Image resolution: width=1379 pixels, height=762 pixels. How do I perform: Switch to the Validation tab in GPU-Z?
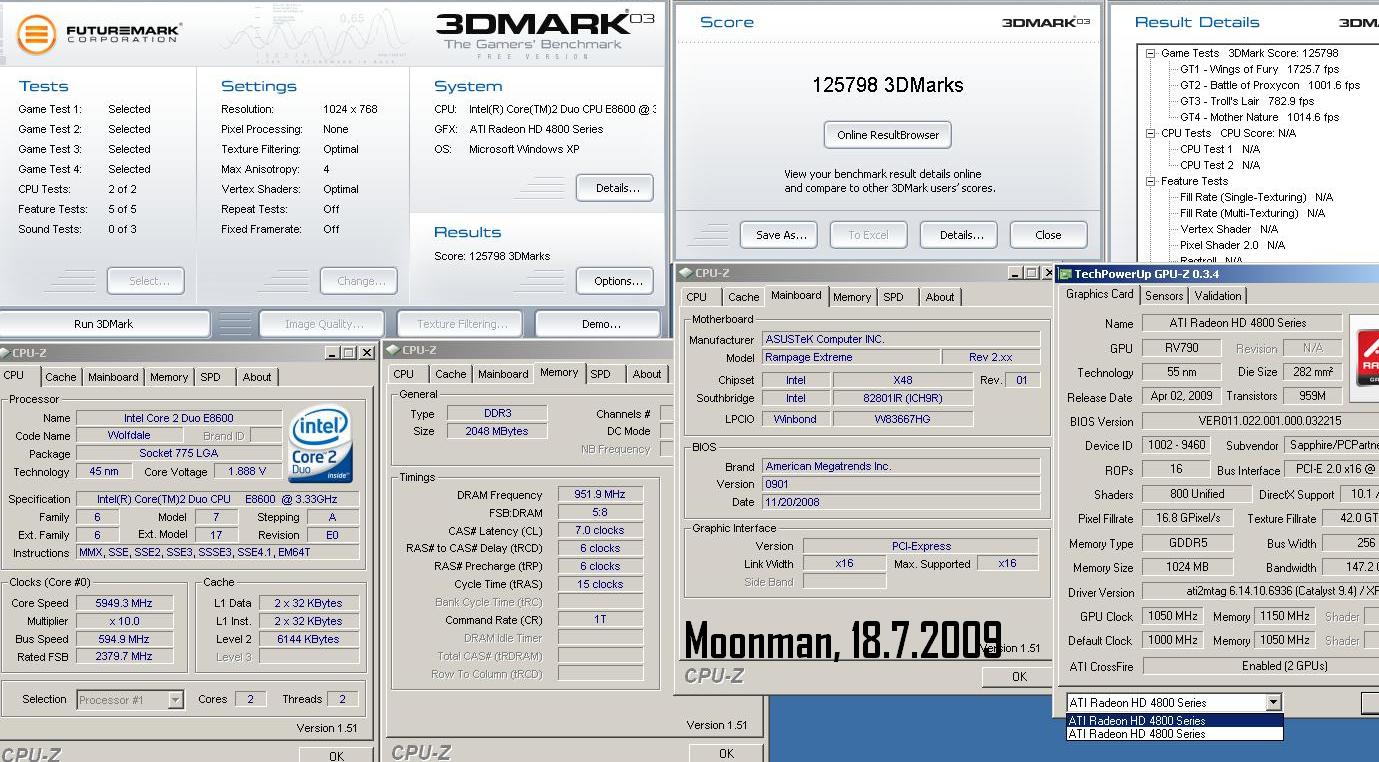tap(1218, 296)
